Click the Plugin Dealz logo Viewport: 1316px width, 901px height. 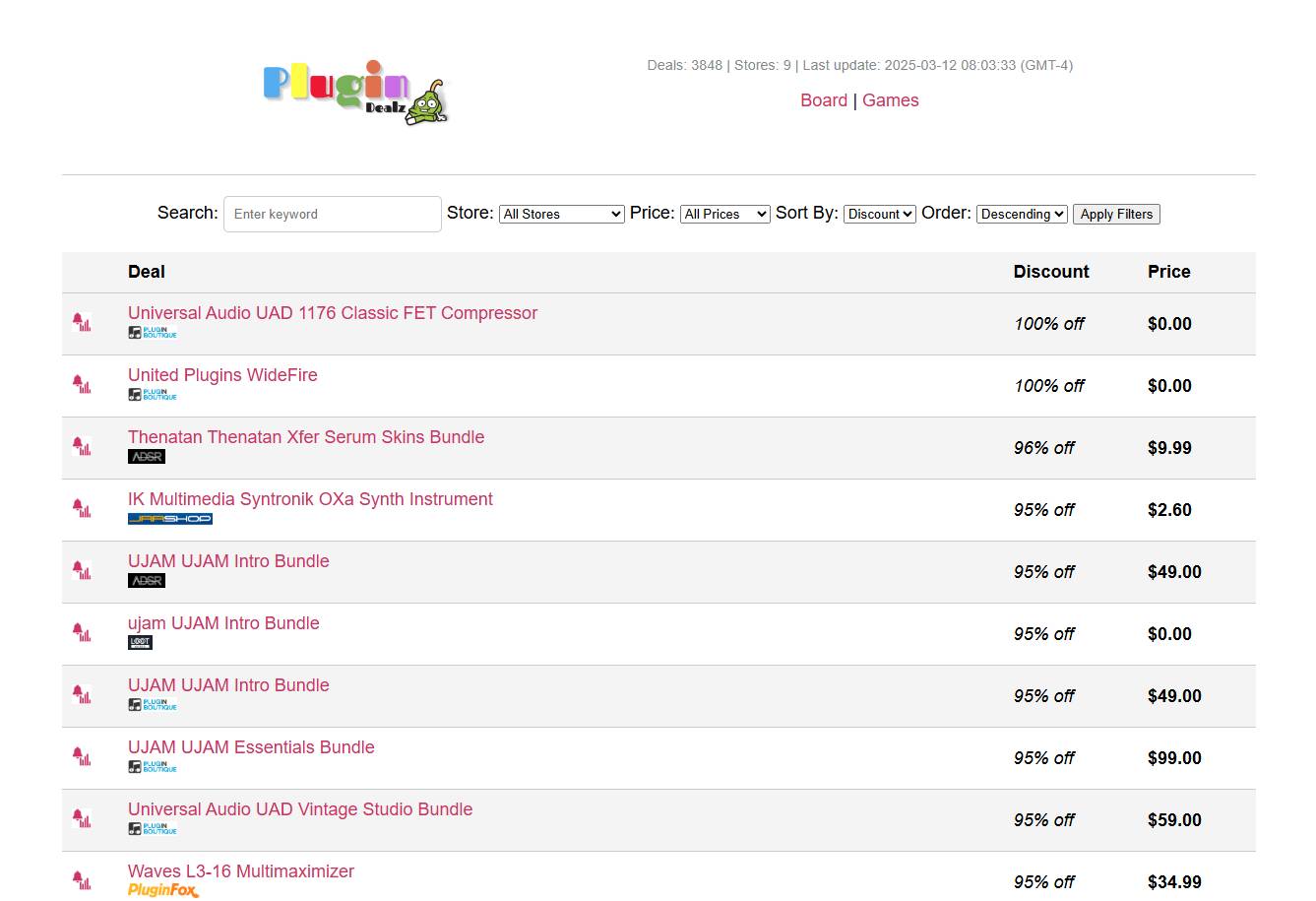355,93
